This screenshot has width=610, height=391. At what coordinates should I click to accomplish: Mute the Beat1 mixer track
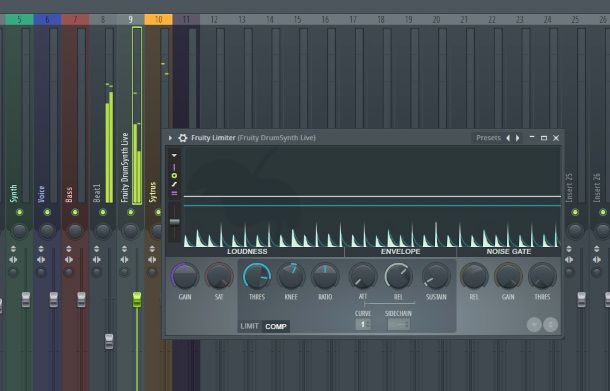[x=103, y=212]
